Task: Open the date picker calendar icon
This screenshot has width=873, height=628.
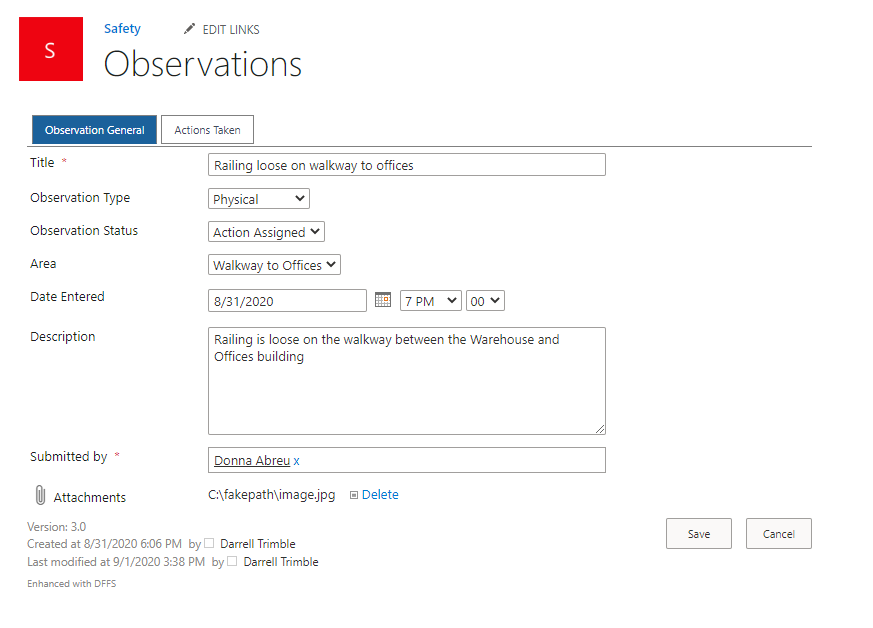Action: [383, 300]
